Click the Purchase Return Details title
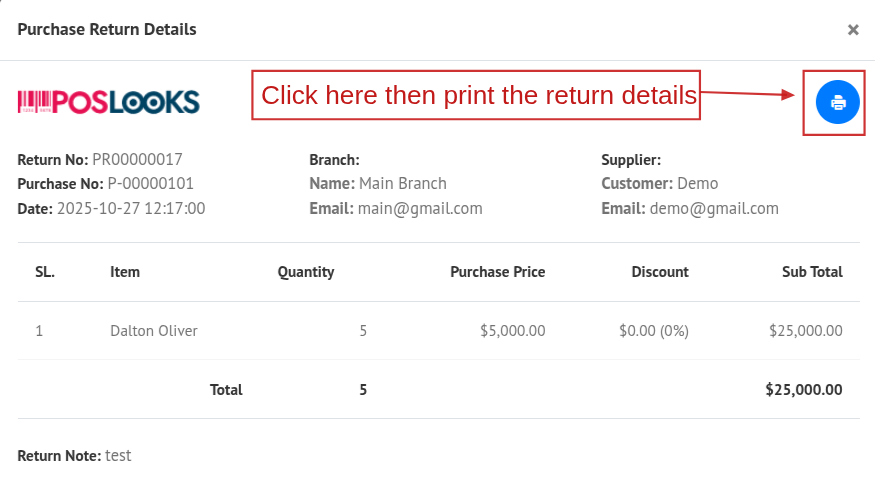This screenshot has height=499, width=875. point(107,30)
